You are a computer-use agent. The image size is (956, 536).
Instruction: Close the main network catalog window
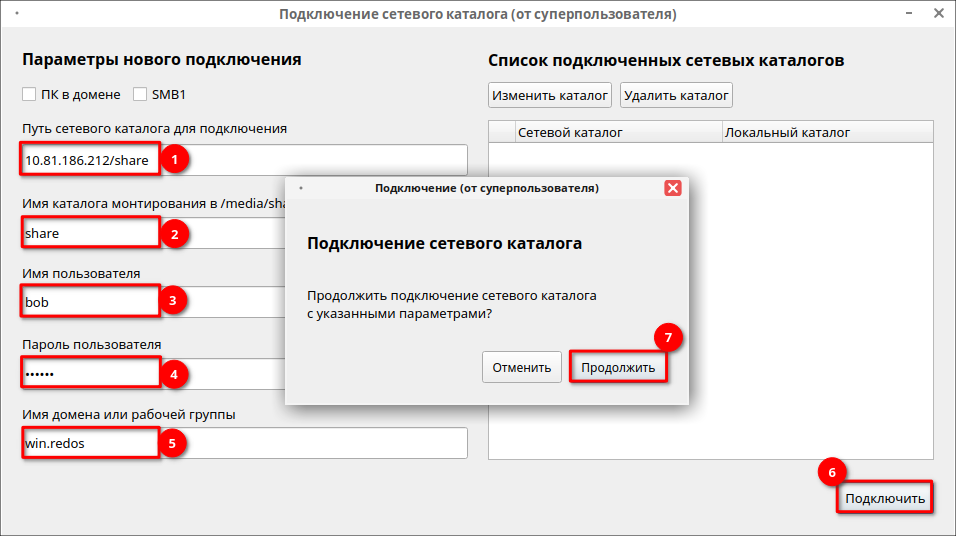point(936,15)
